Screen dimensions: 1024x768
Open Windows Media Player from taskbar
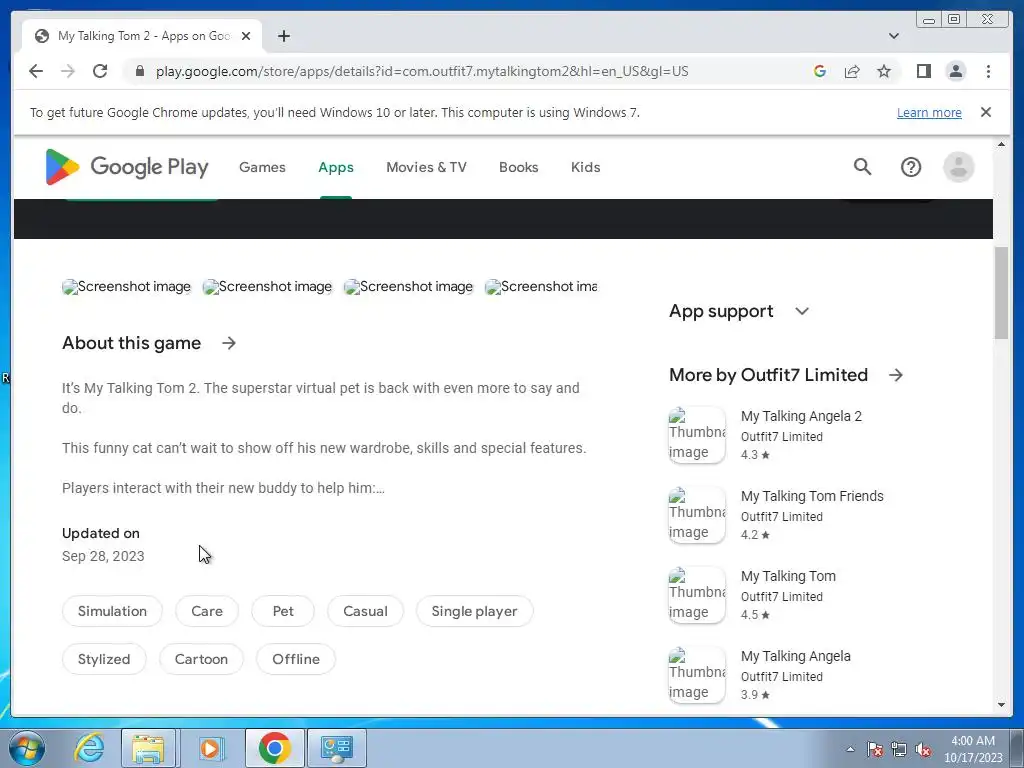click(x=210, y=748)
